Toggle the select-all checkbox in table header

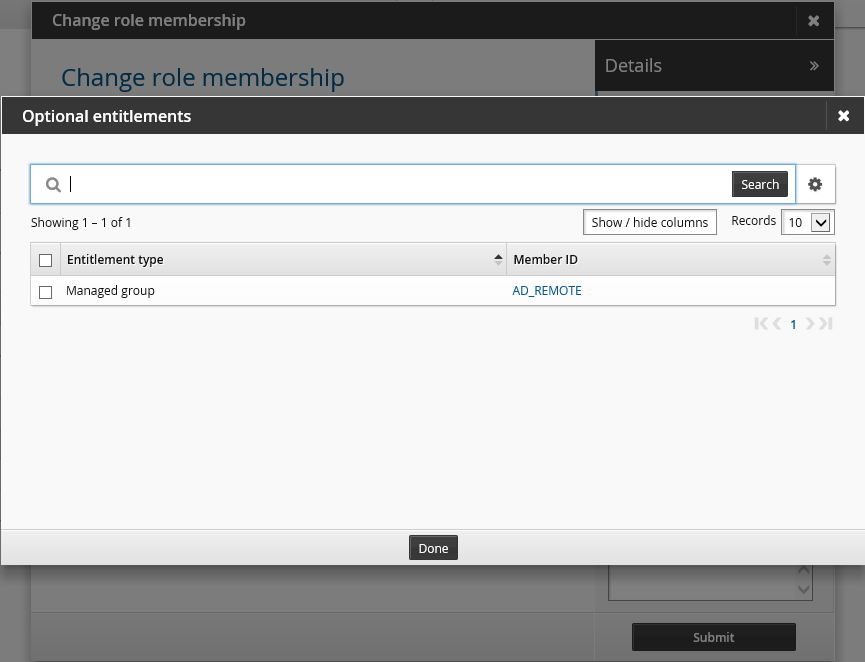pyautogui.click(x=45, y=260)
